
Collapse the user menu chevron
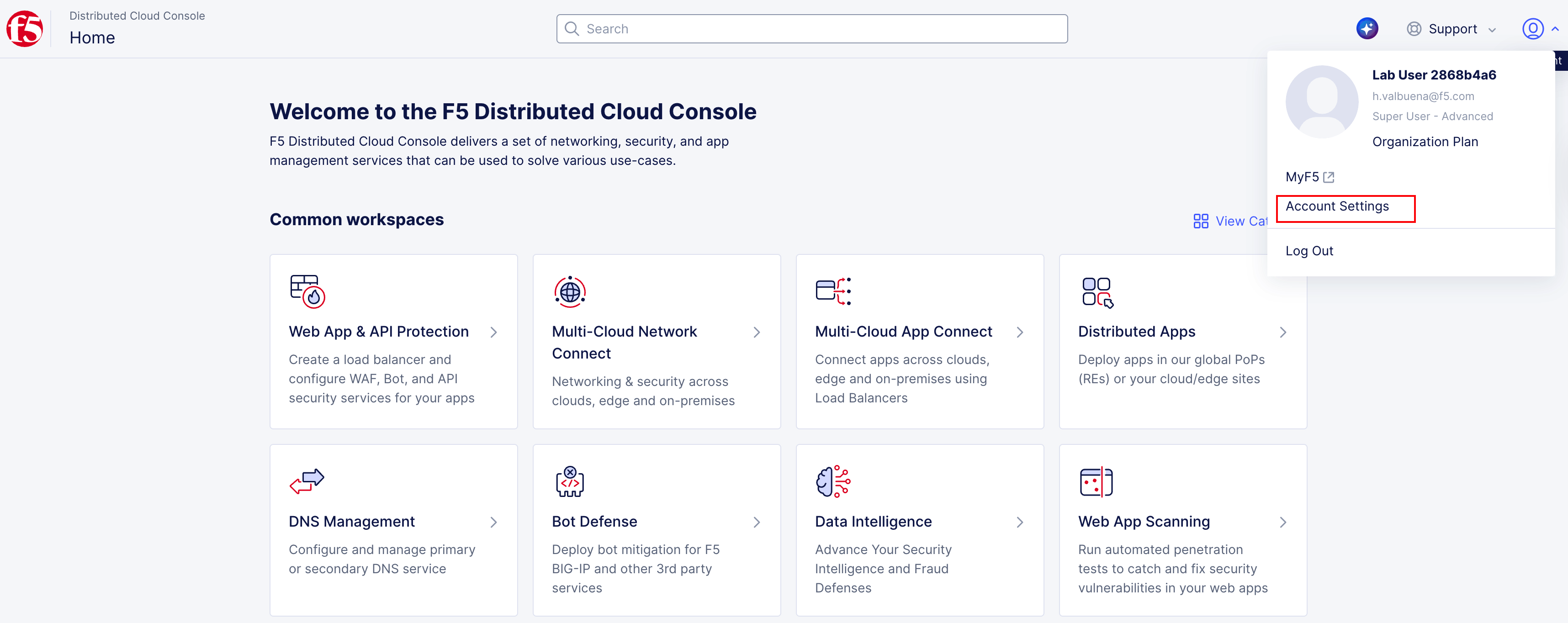point(1555,29)
